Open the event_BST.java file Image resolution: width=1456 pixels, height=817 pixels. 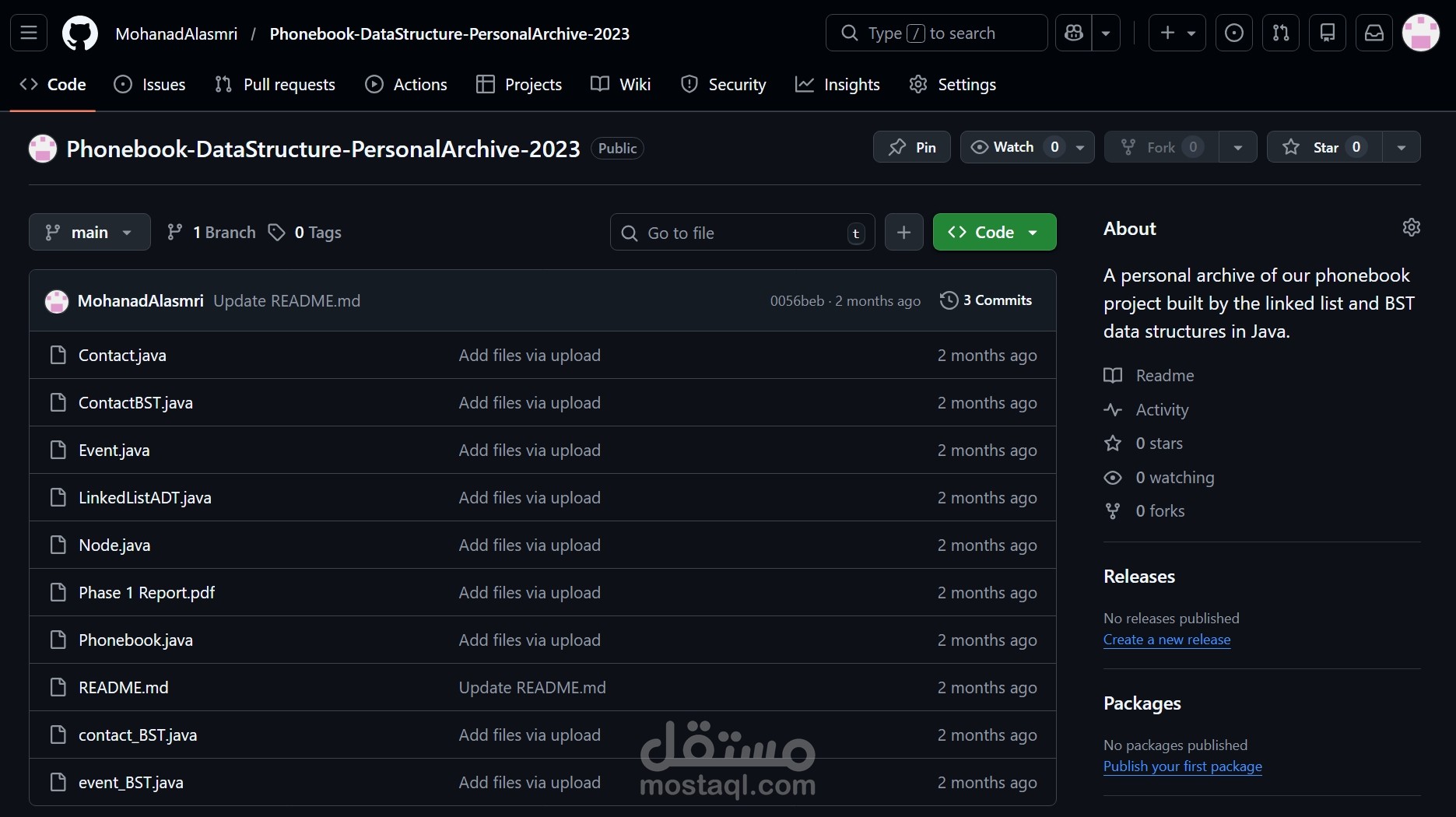pos(131,782)
